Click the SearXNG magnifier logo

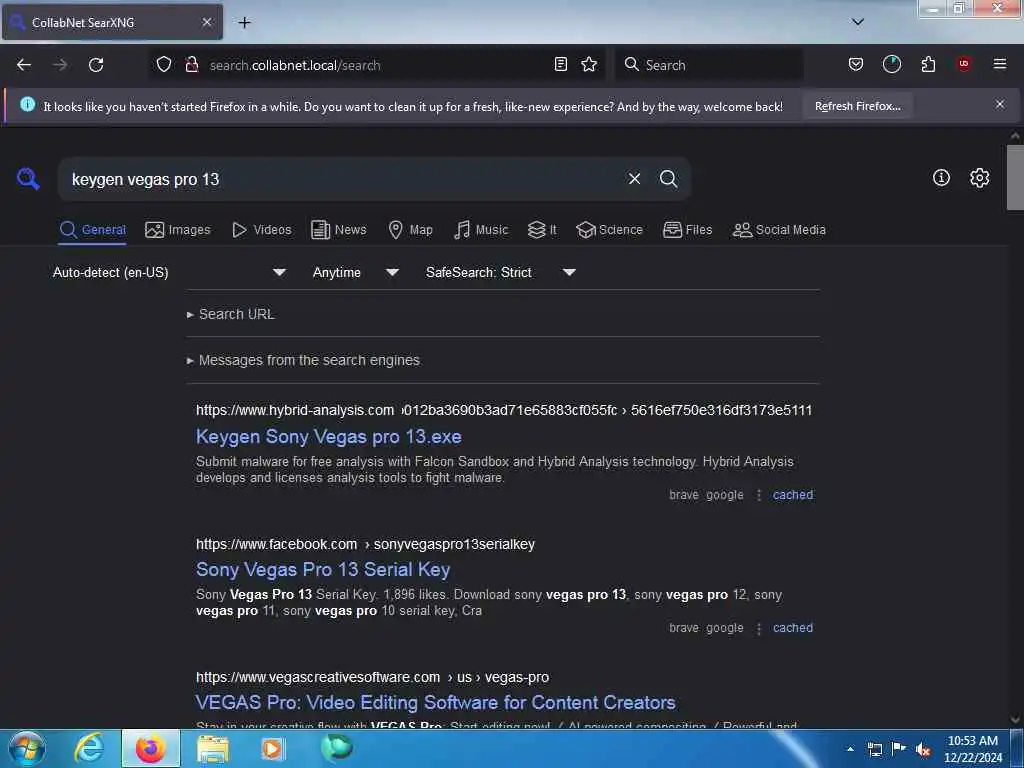coord(28,178)
